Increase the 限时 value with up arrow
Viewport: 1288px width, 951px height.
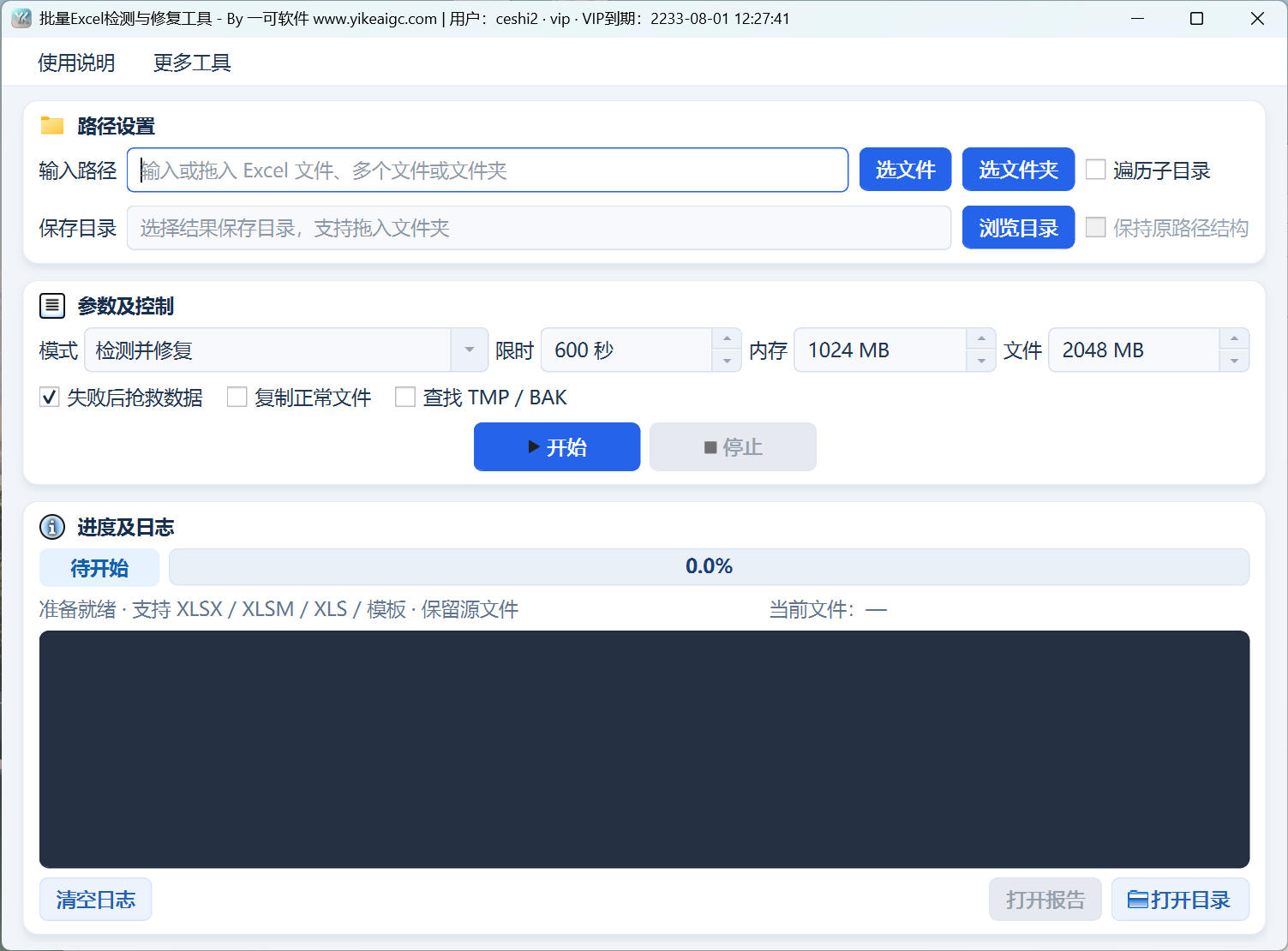click(x=727, y=339)
